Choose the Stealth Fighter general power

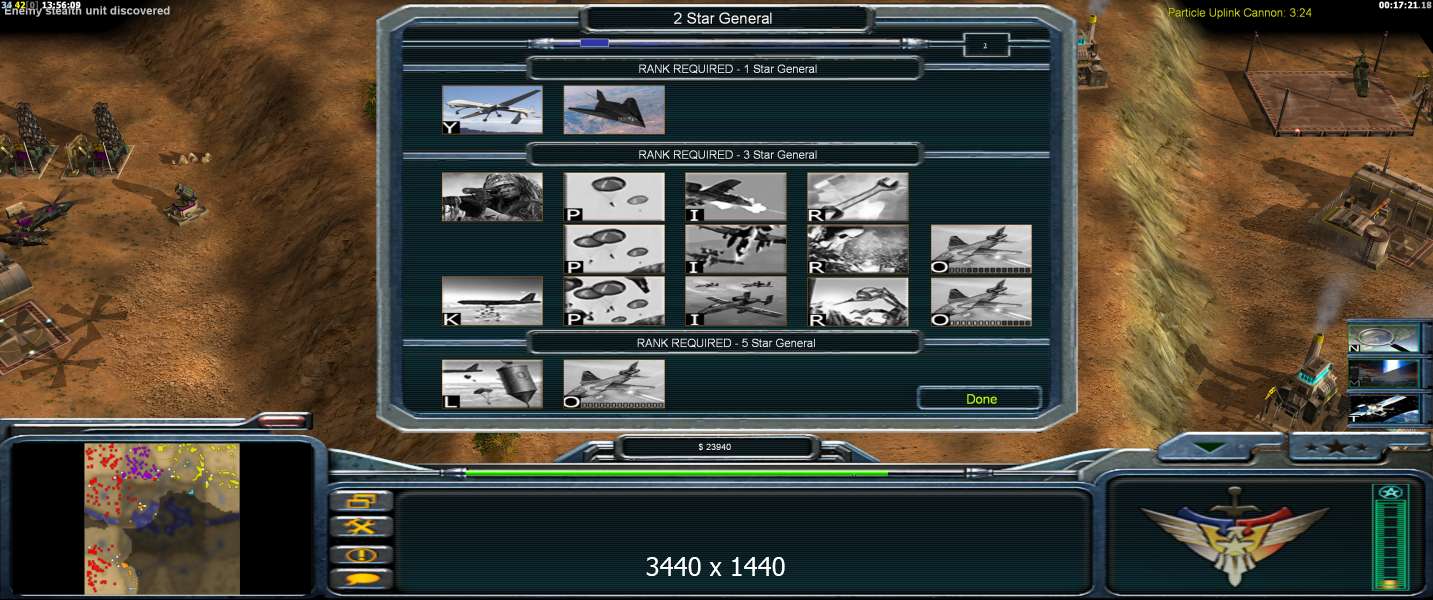[x=614, y=110]
